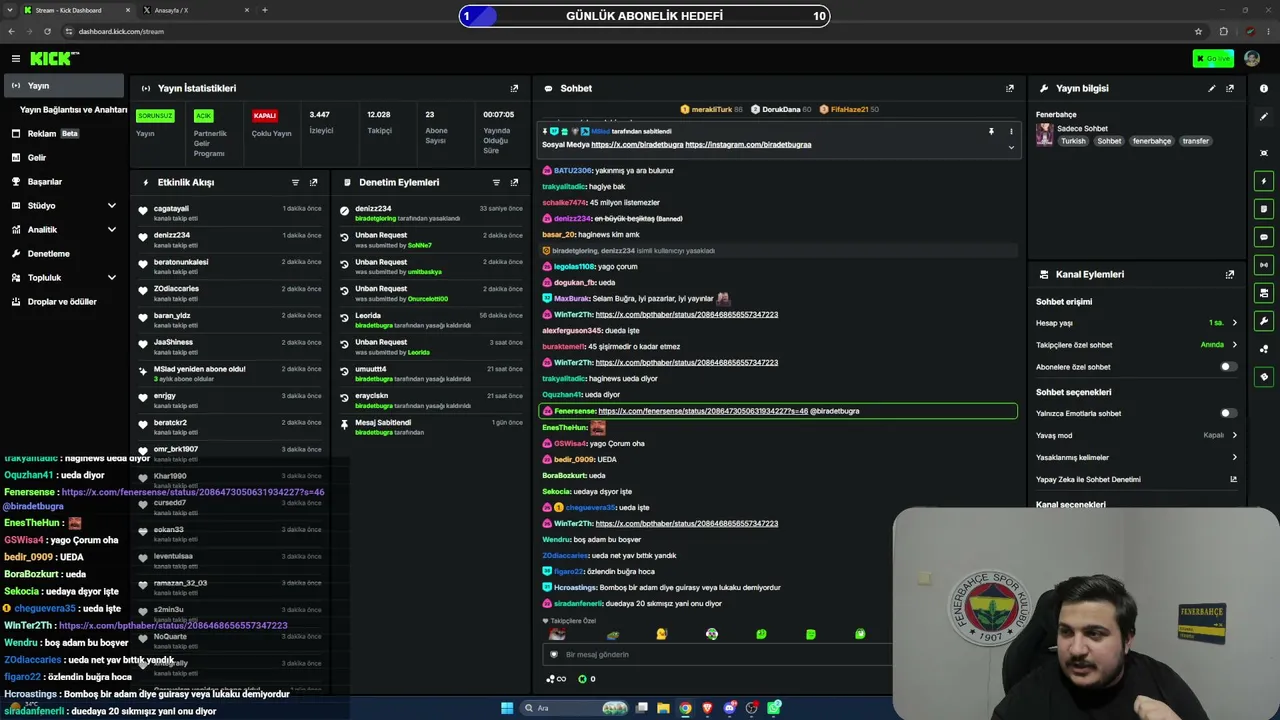Image resolution: width=1280 pixels, height=720 pixels.
Task: Filter the Etkinlik Akışı feed
Action: click(x=295, y=183)
